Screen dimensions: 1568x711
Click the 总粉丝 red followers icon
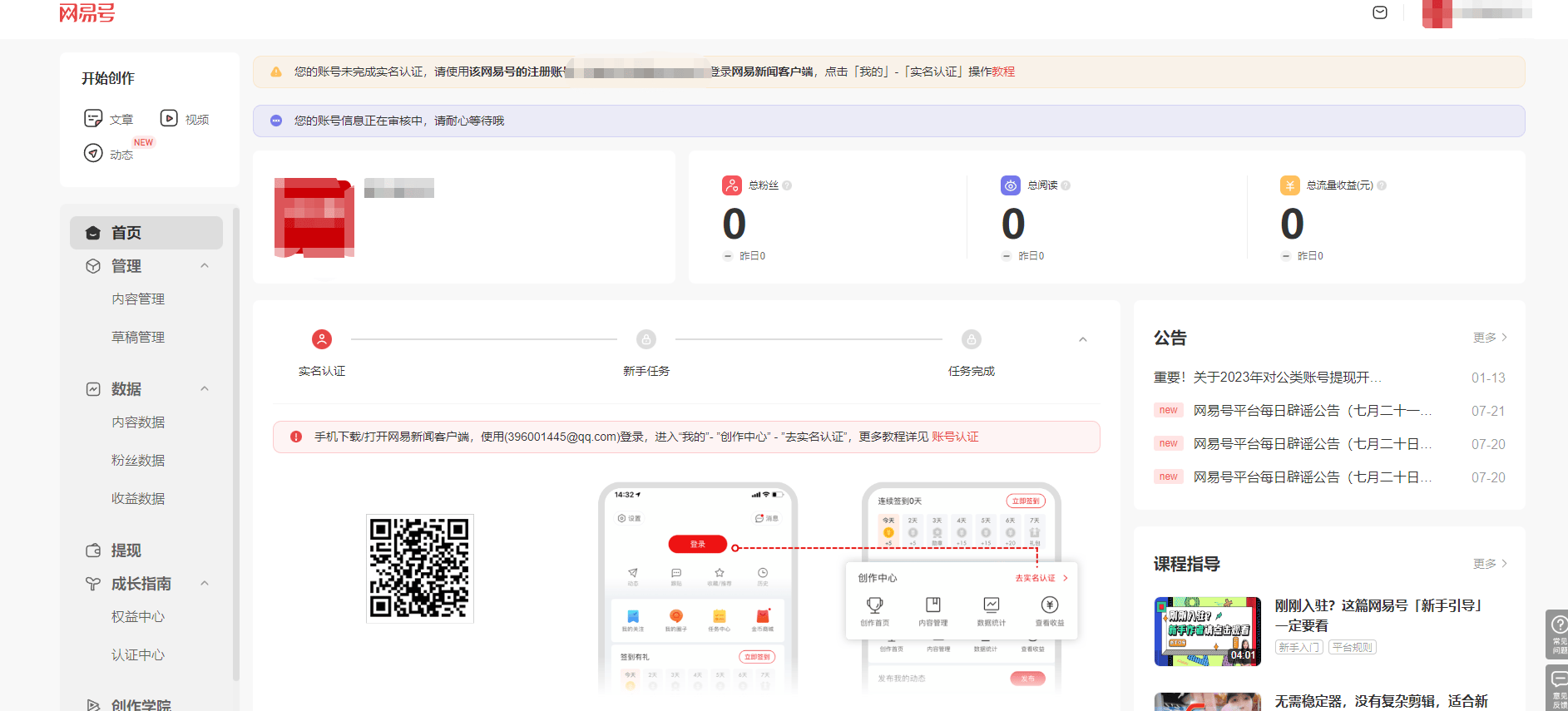click(732, 185)
